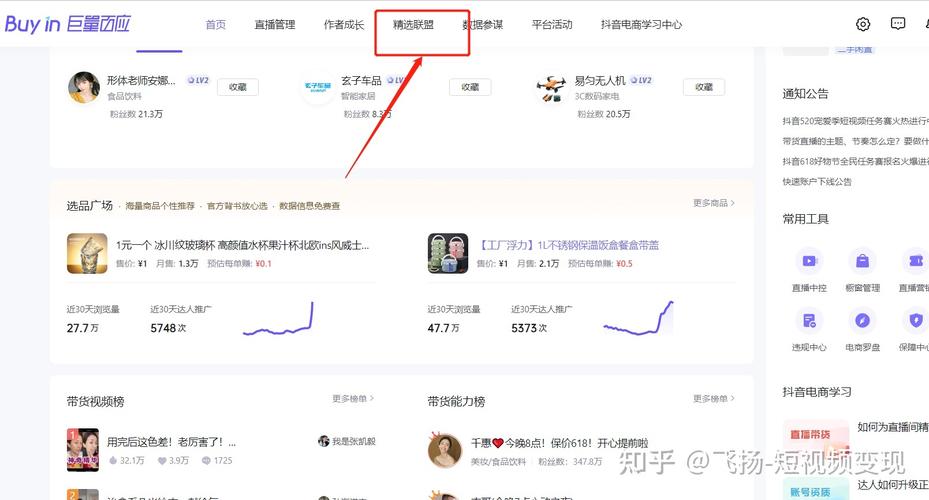Click 收藏 button for 易匀无人机
The image size is (929, 500).
[x=704, y=87]
